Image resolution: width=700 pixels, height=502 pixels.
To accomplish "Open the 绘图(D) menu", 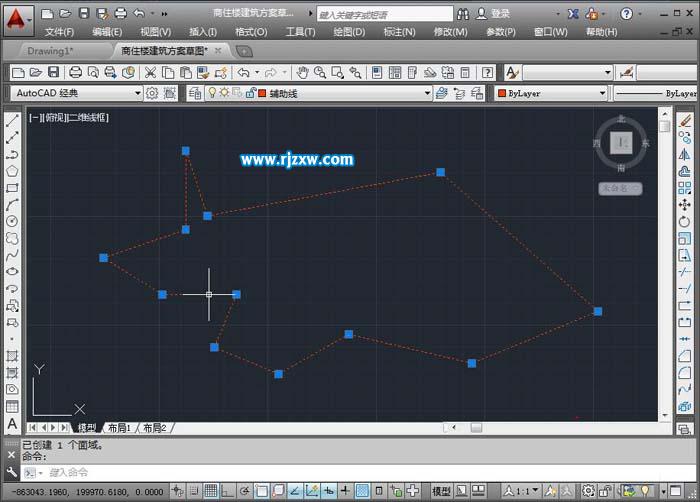I will 349,32.
